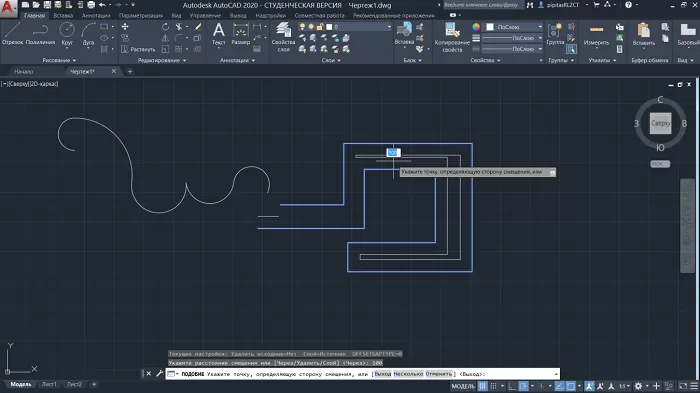The width and height of the screenshot is (700, 393).
Task: Click the Размер (Dimension) tool
Action: (x=241, y=33)
